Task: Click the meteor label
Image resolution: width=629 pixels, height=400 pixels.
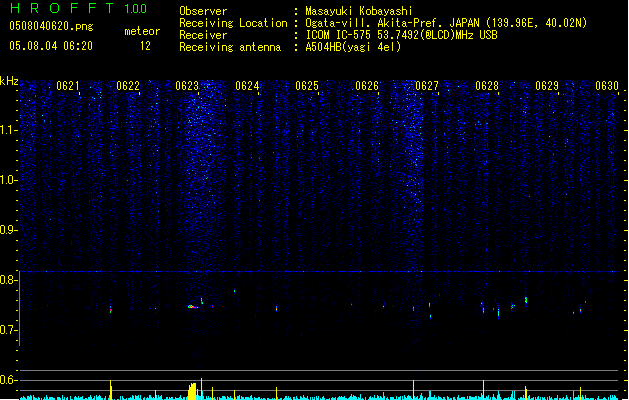Action: [x=142, y=31]
